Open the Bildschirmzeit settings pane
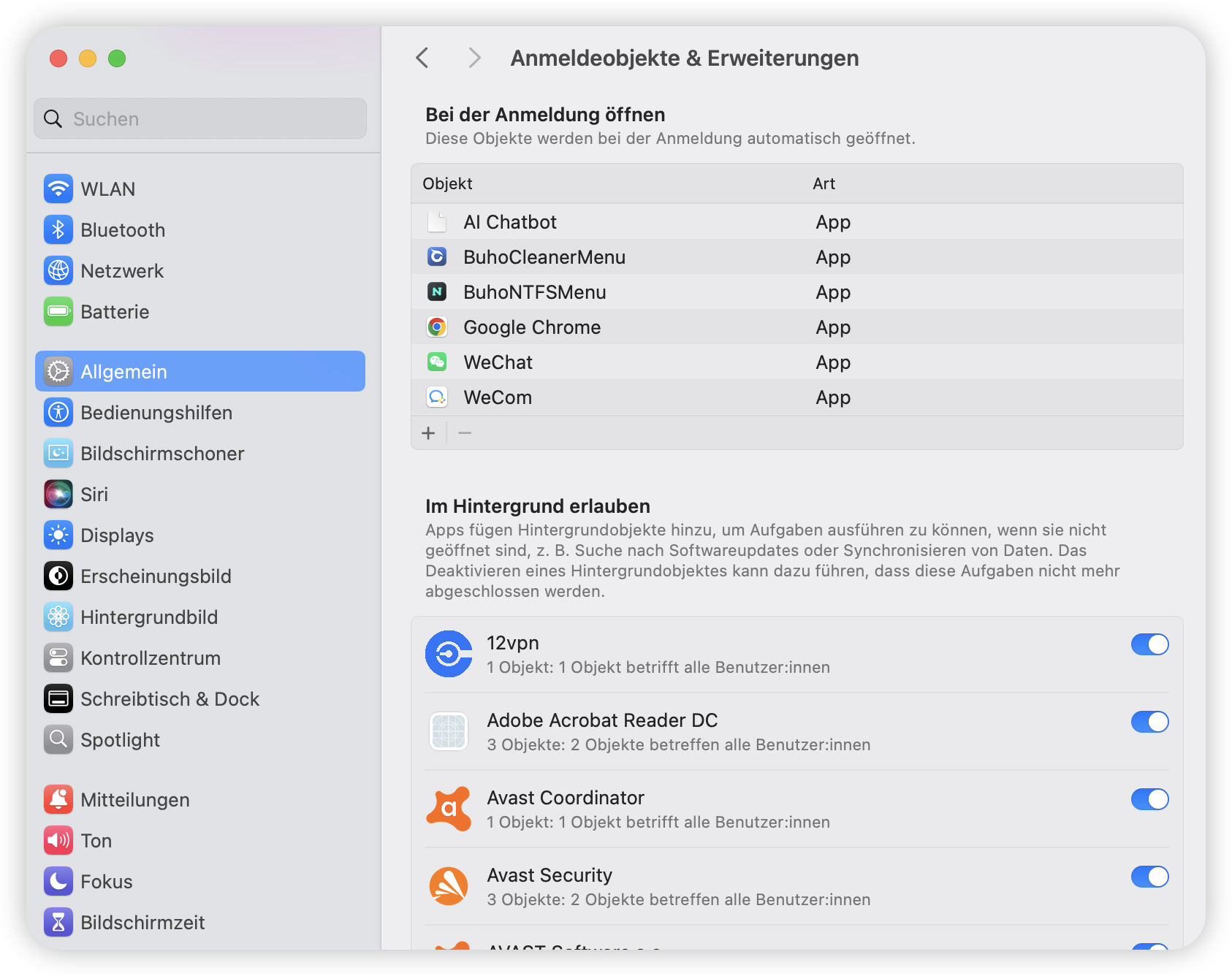This screenshot has height=976, width=1232. (200, 922)
